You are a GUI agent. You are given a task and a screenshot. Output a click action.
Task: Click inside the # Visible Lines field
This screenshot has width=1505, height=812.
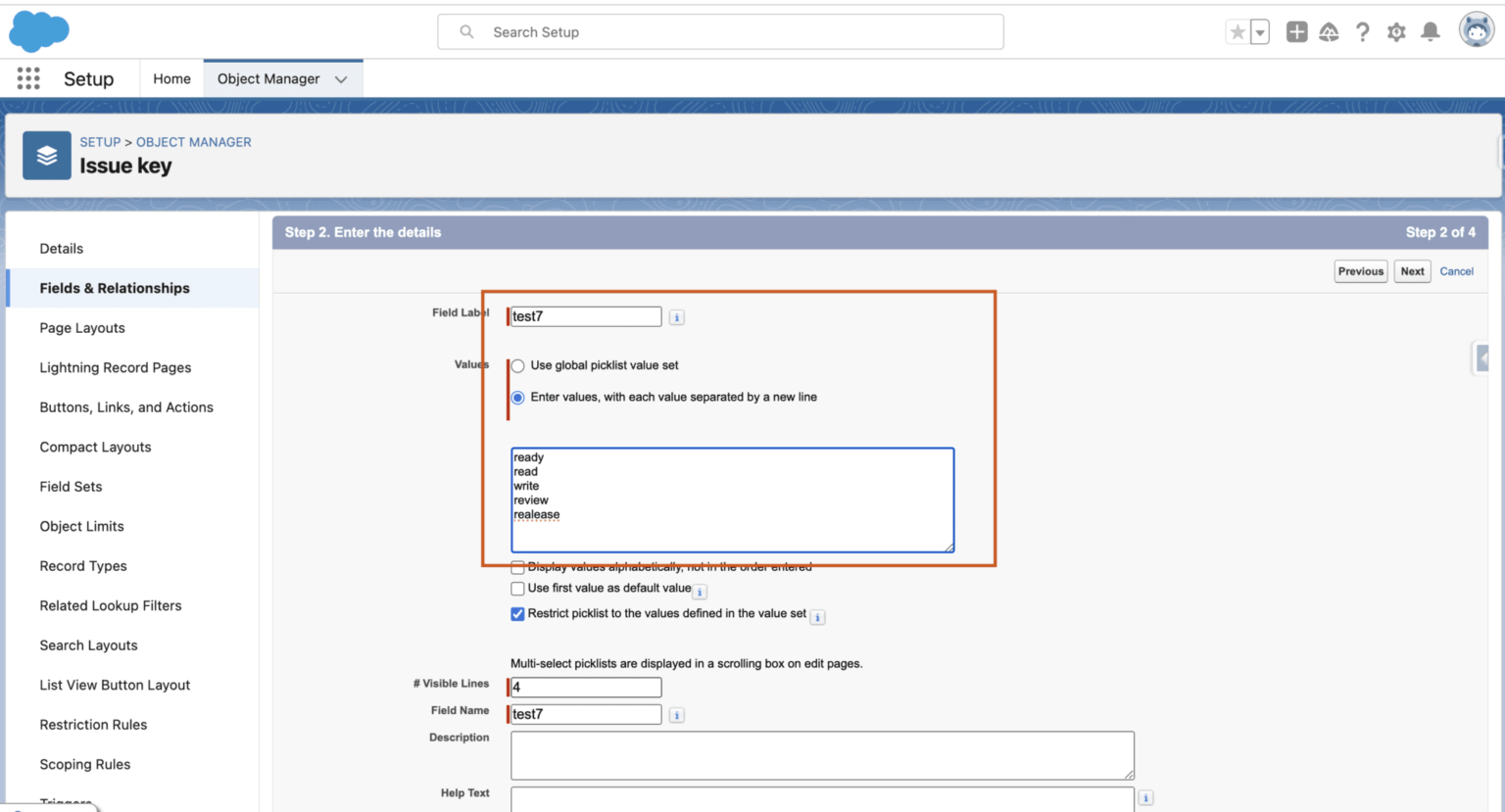pyautogui.click(x=585, y=687)
